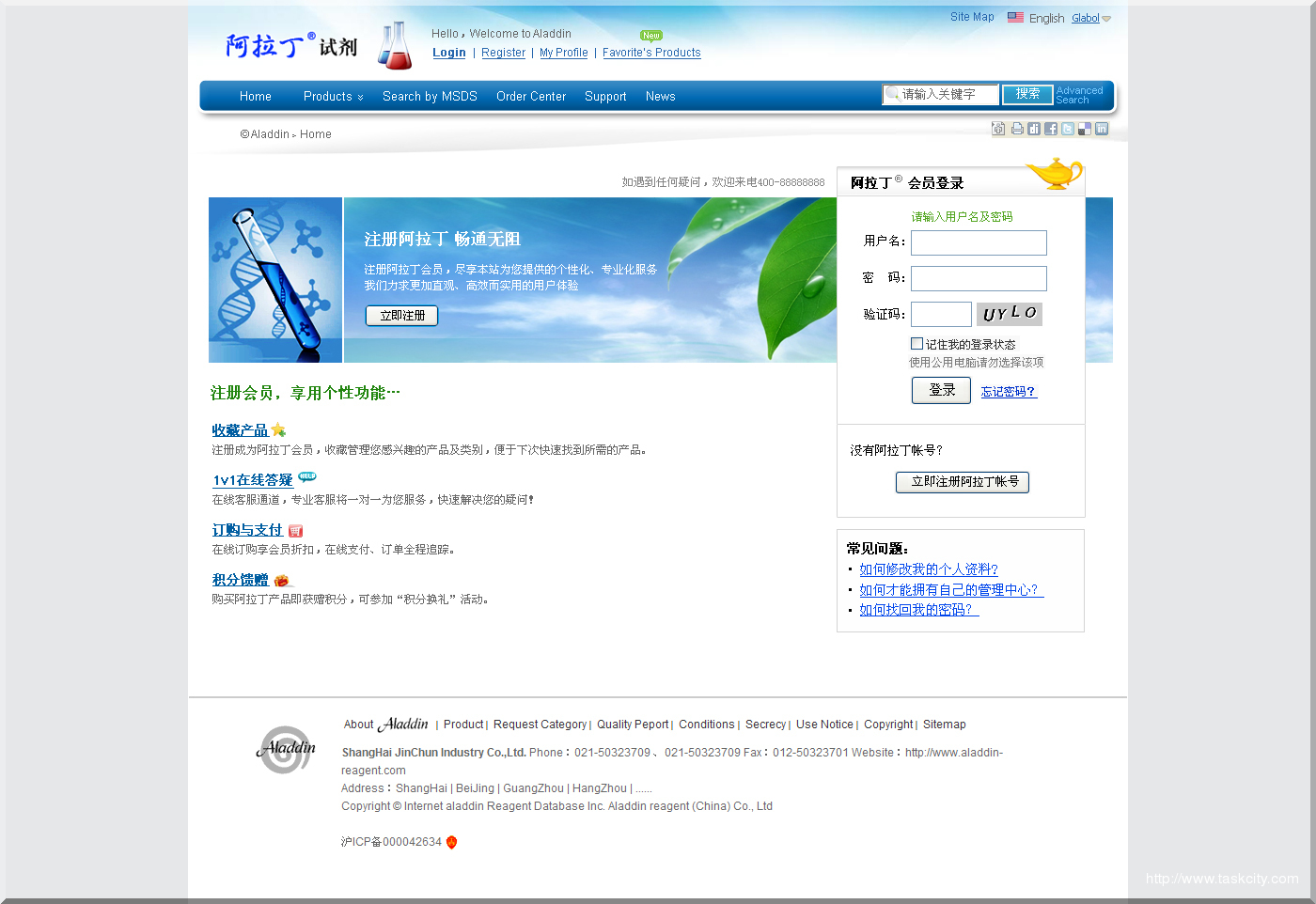The image size is (1316, 904).
Task: Click into the 用户名 username field
Action: [x=978, y=242]
